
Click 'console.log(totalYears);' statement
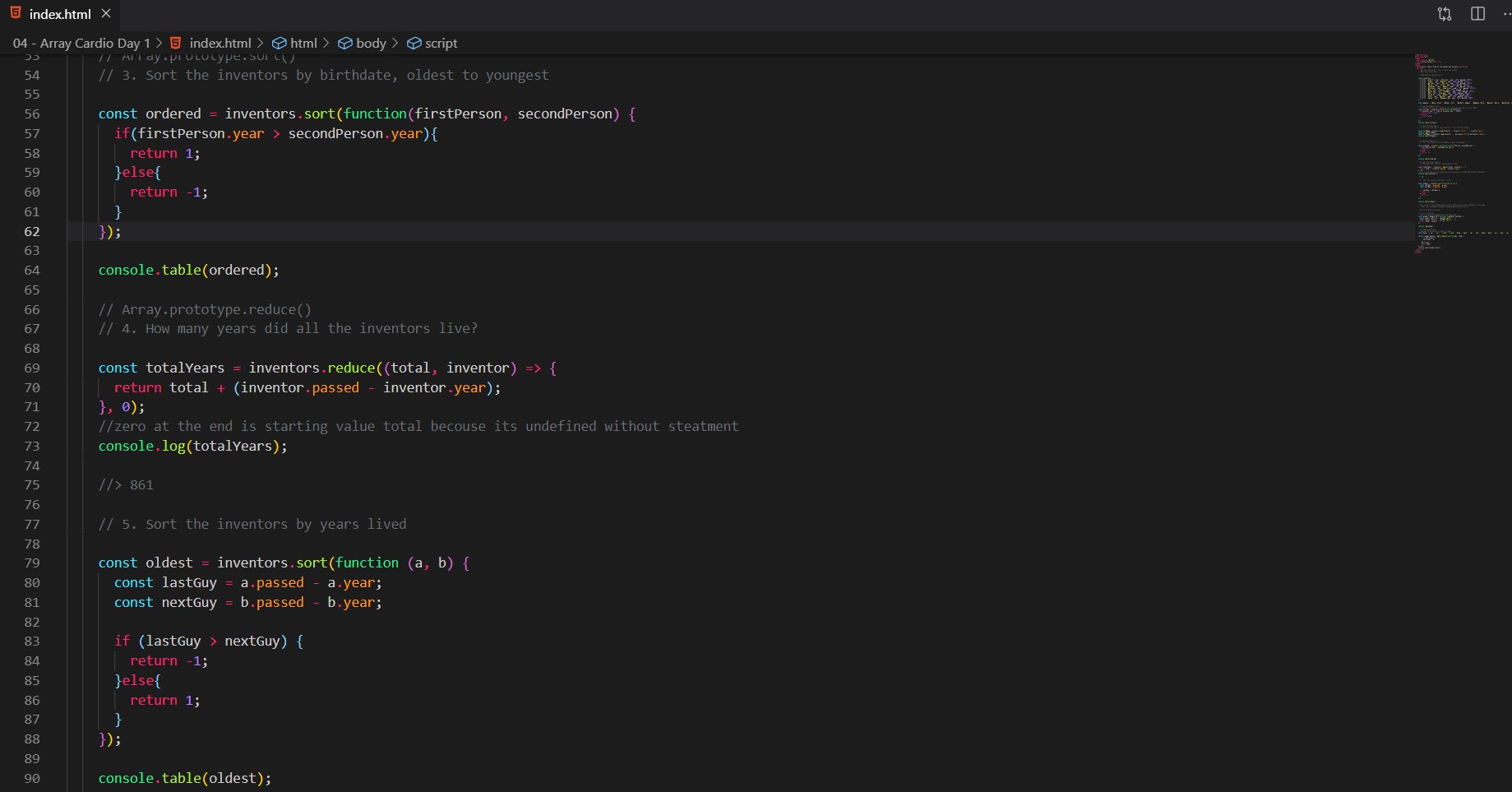click(193, 446)
